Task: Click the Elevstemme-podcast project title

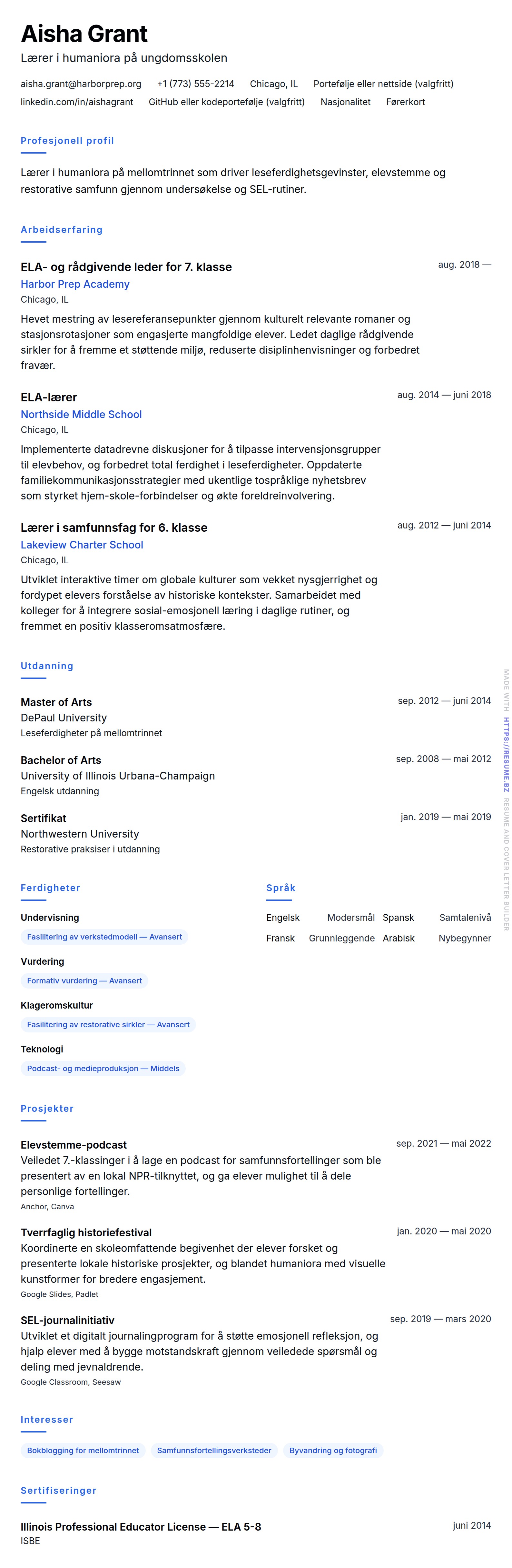Action: (74, 1145)
